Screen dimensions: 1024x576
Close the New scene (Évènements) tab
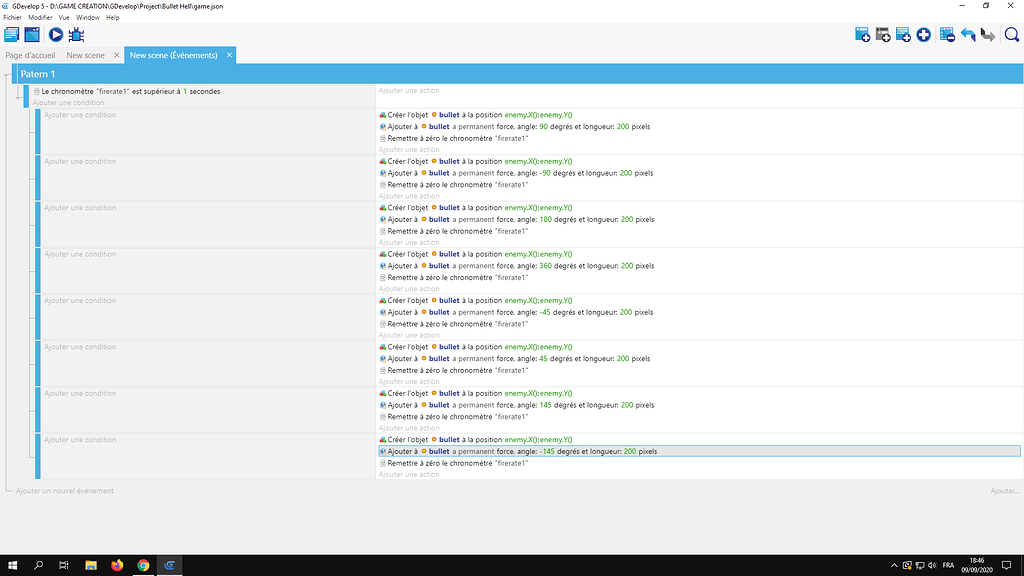(229, 55)
